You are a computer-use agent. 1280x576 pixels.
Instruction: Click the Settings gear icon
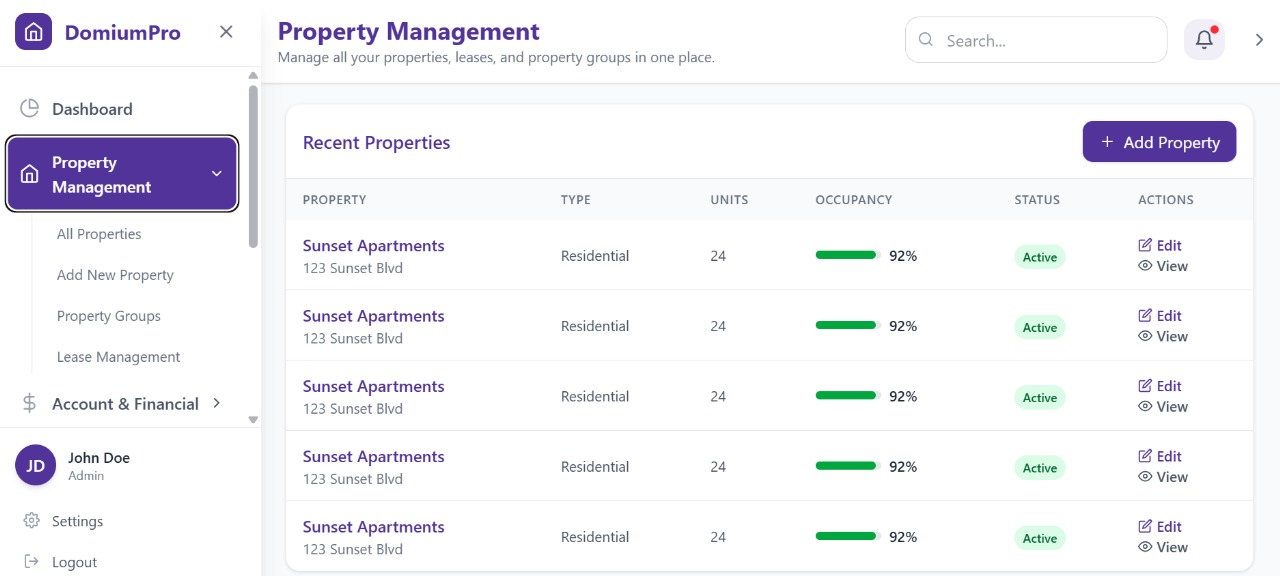(x=29, y=520)
